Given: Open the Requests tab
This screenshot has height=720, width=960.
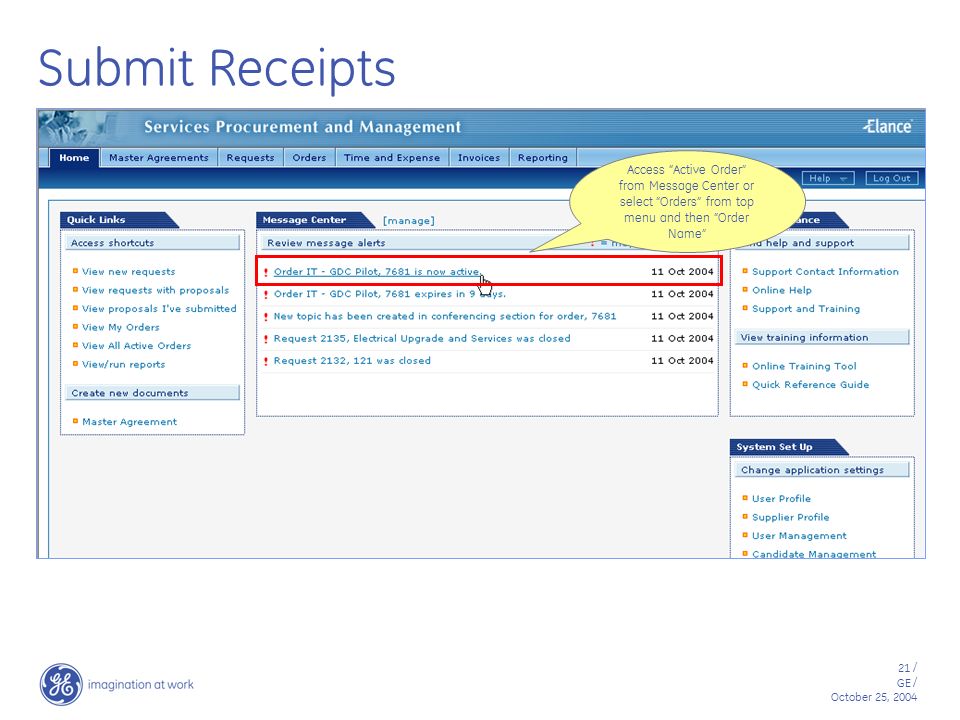Looking at the screenshot, I should click(250, 157).
